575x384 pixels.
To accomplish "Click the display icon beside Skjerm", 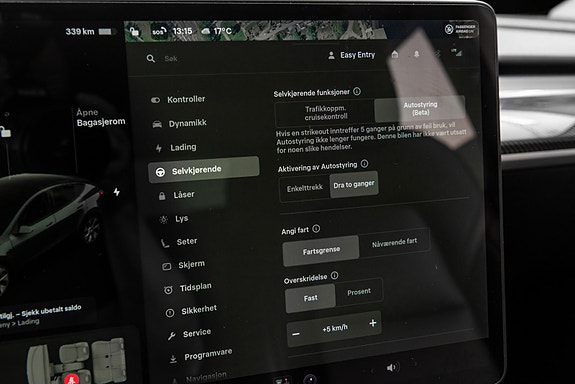I will coord(166,266).
